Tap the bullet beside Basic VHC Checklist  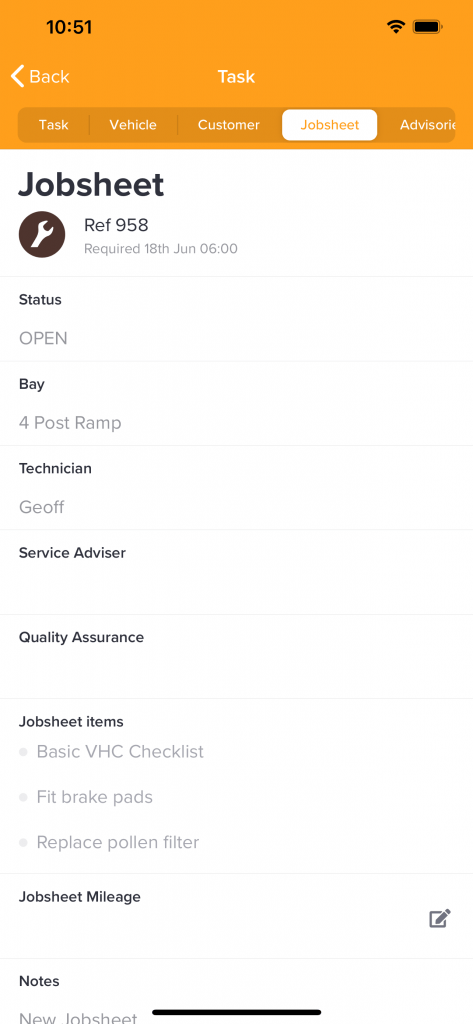pyautogui.click(x=24, y=752)
